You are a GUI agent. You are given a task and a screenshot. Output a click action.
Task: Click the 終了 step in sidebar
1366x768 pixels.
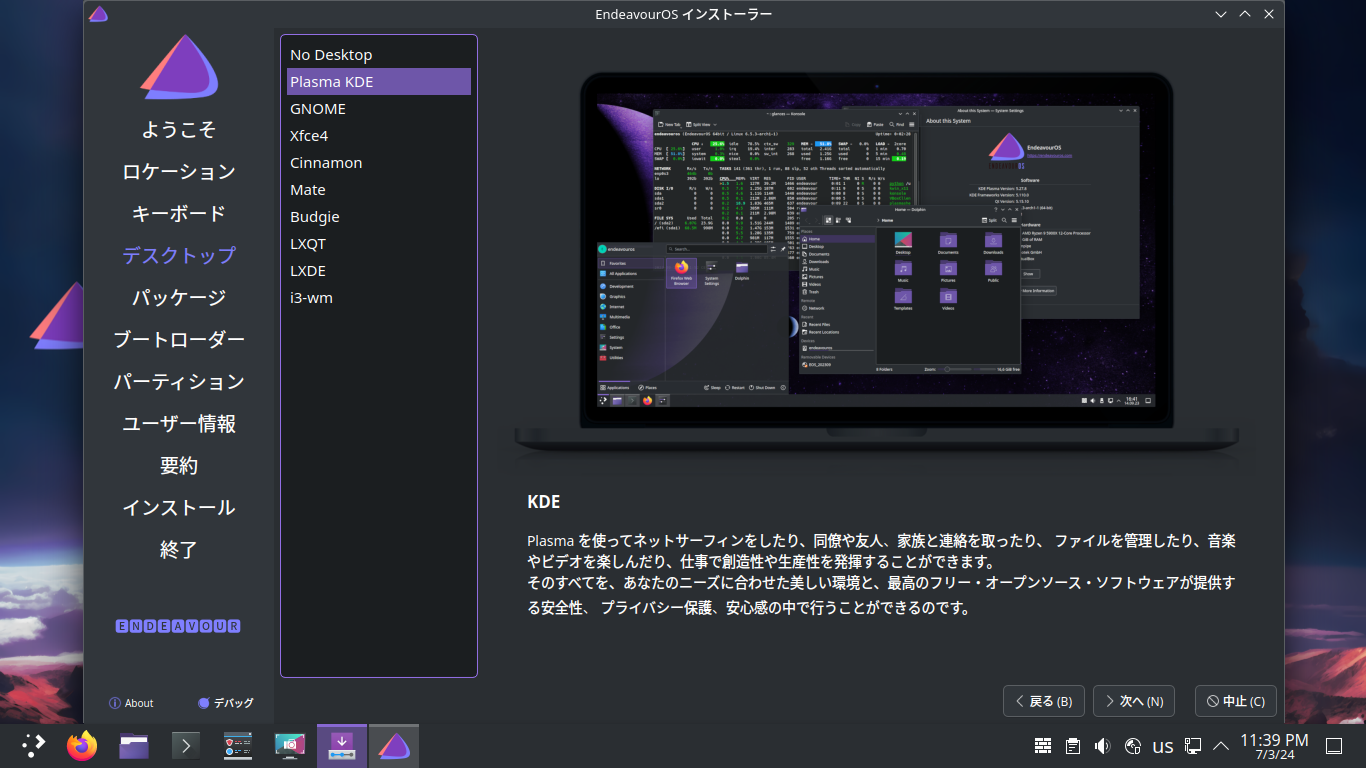click(179, 550)
